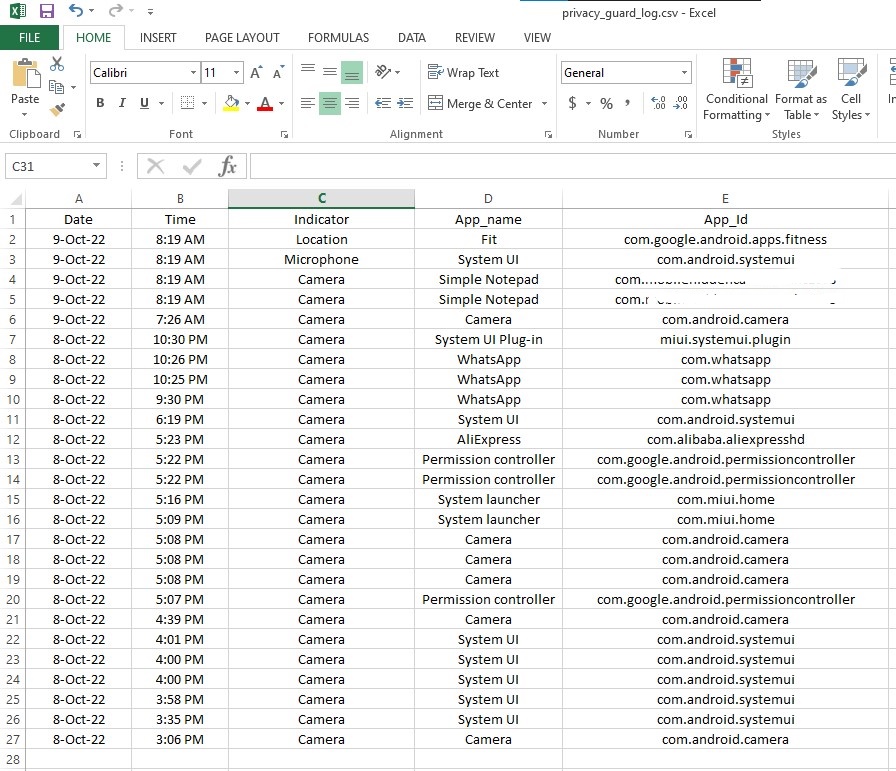The image size is (896, 771).
Task: Apply accounting dollar format
Action: (572, 103)
